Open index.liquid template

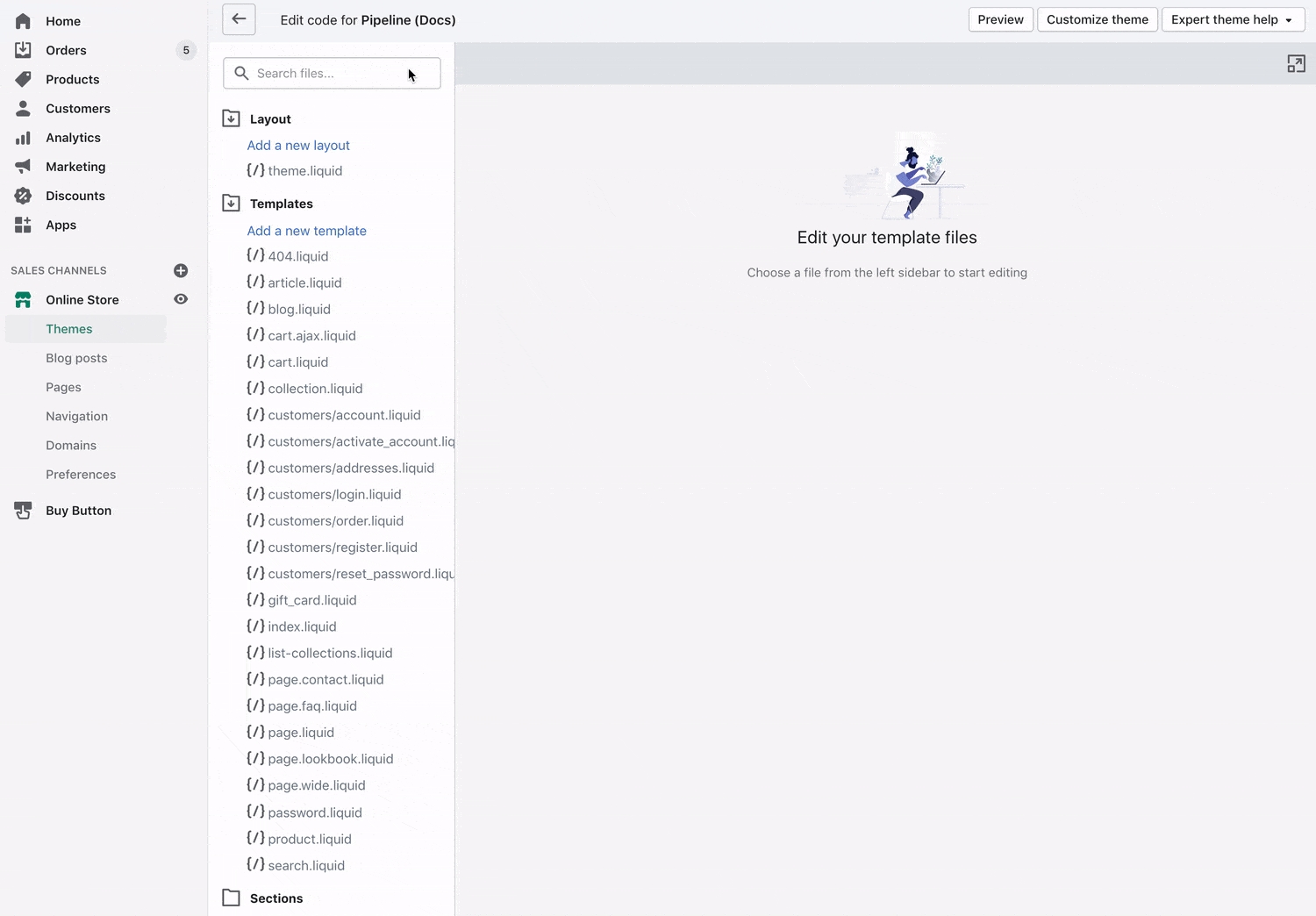pos(291,626)
